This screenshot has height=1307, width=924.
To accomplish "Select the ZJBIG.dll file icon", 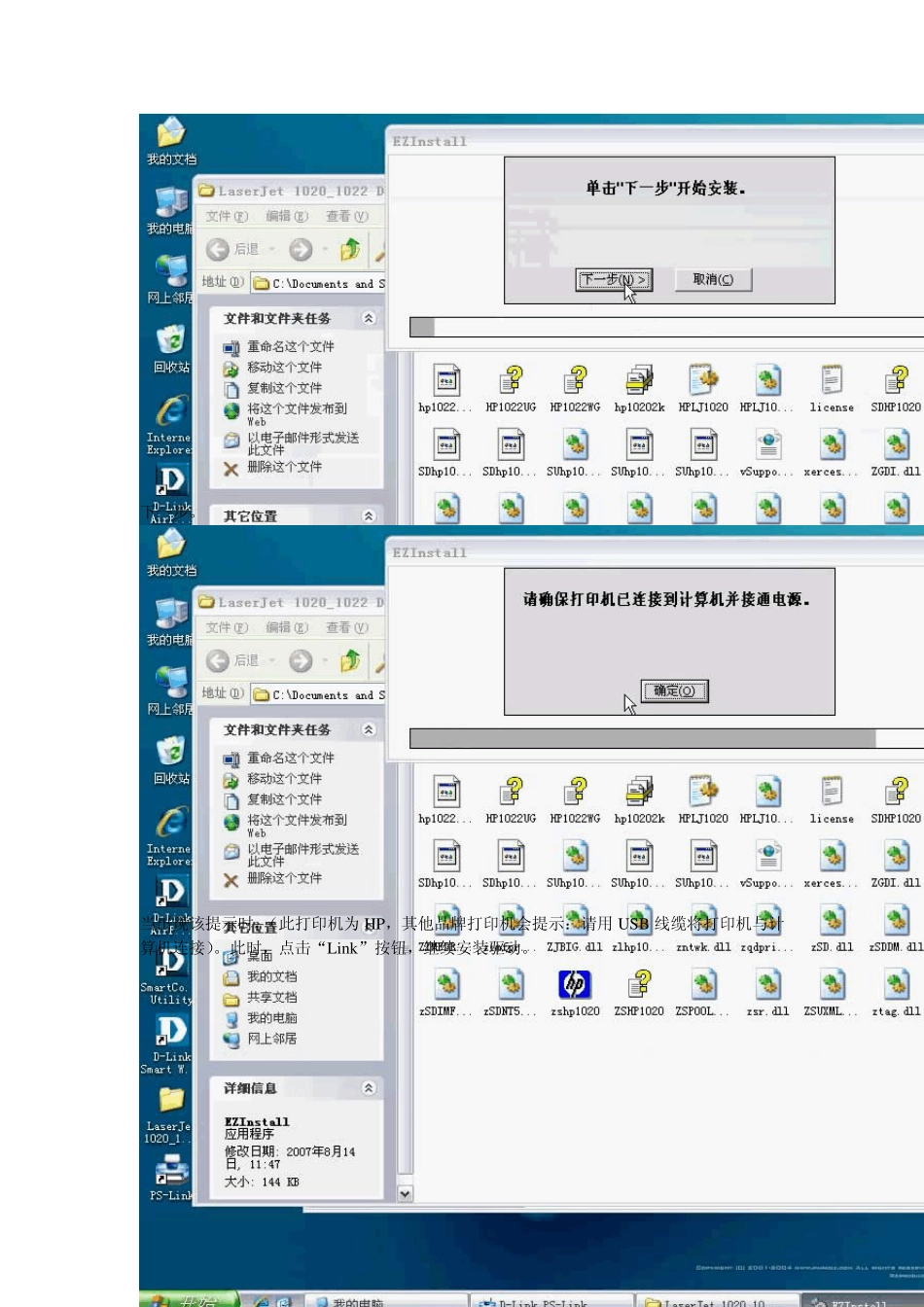I will (x=575, y=929).
